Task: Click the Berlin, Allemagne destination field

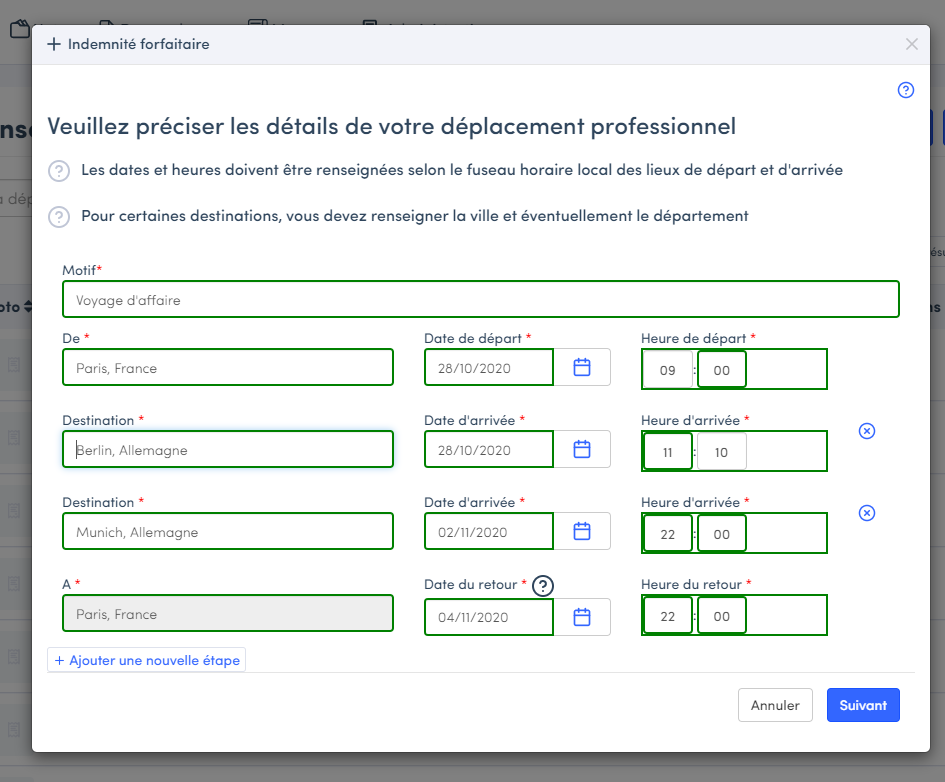Action: 228,449
